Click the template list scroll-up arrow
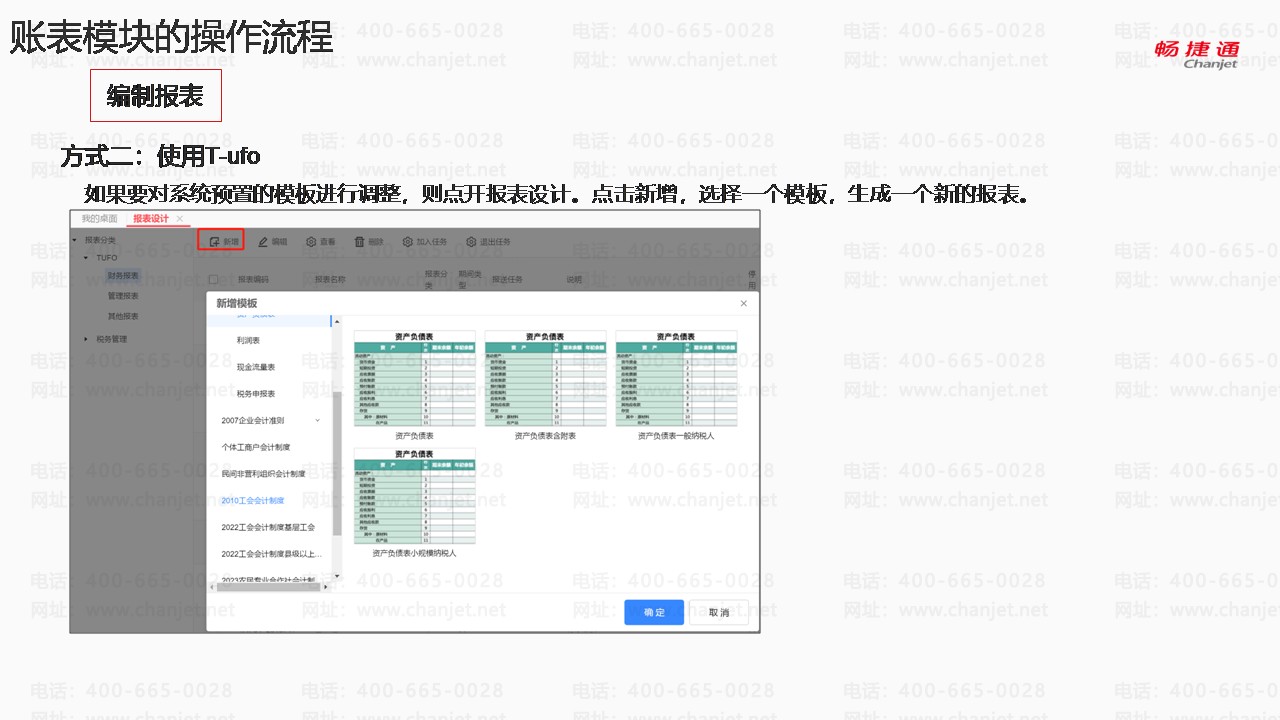Screen dimensions: 1280x720 [x=337, y=321]
